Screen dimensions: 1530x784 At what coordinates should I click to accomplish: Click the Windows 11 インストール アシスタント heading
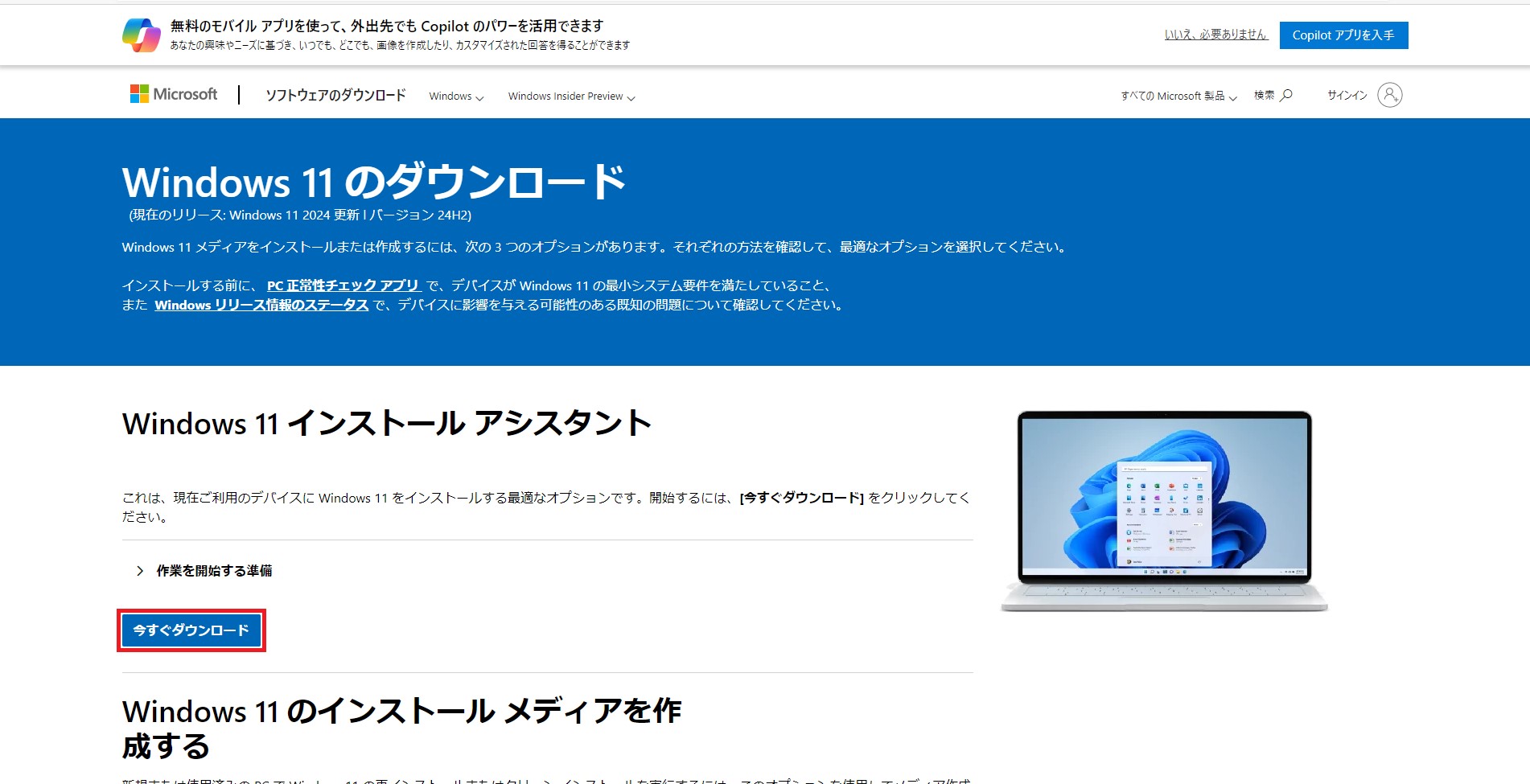click(387, 423)
